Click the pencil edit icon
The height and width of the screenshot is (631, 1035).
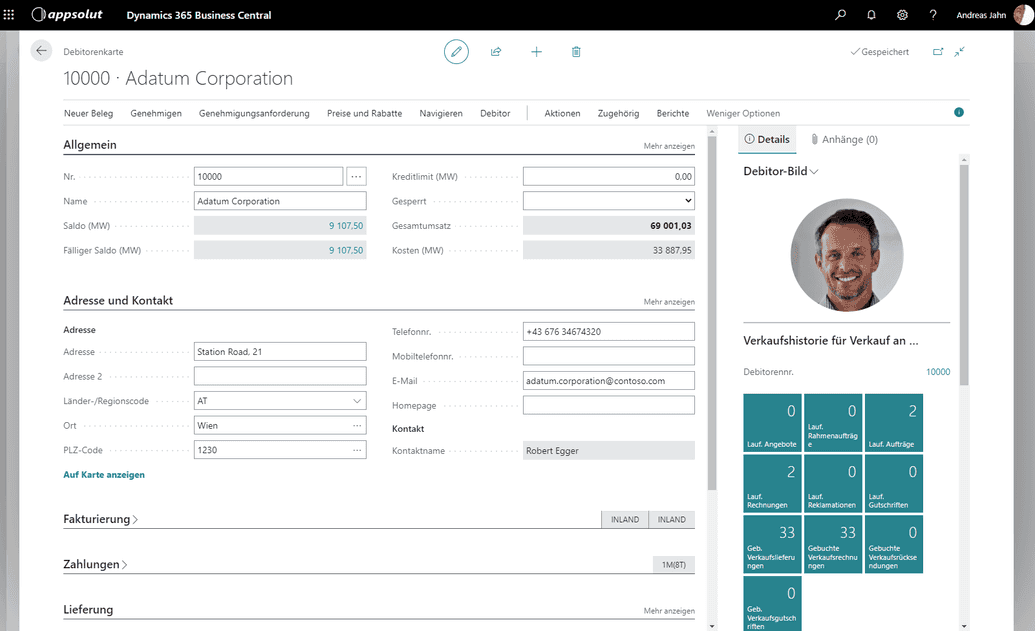pyautogui.click(x=456, y=51)
